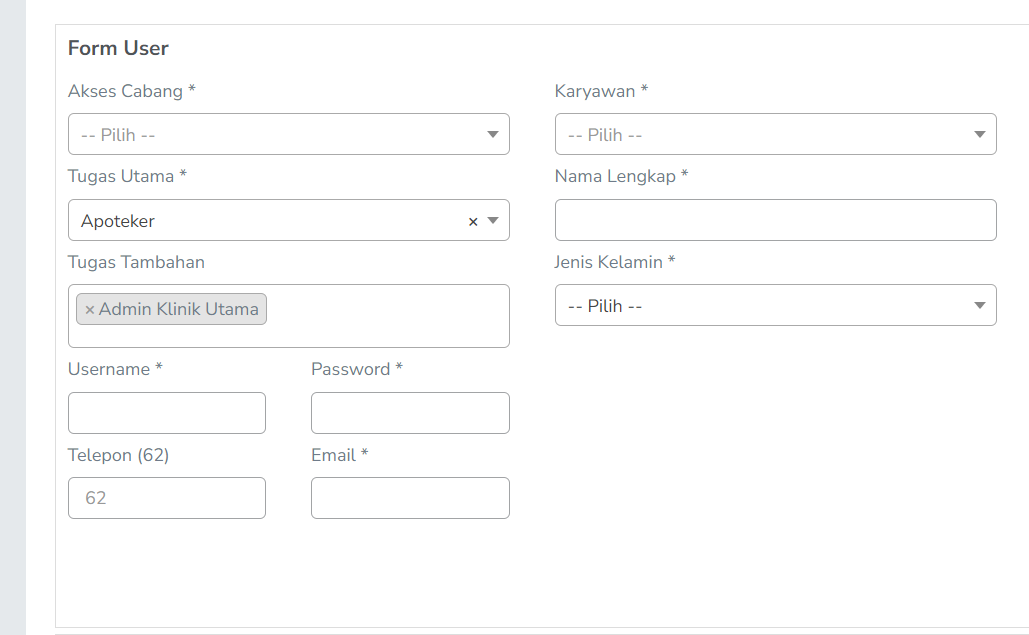This screenshot has width=1029, height=635.
Task: Click the Jenis Kelamin dropdown arrow
Action: coord(979,306)
